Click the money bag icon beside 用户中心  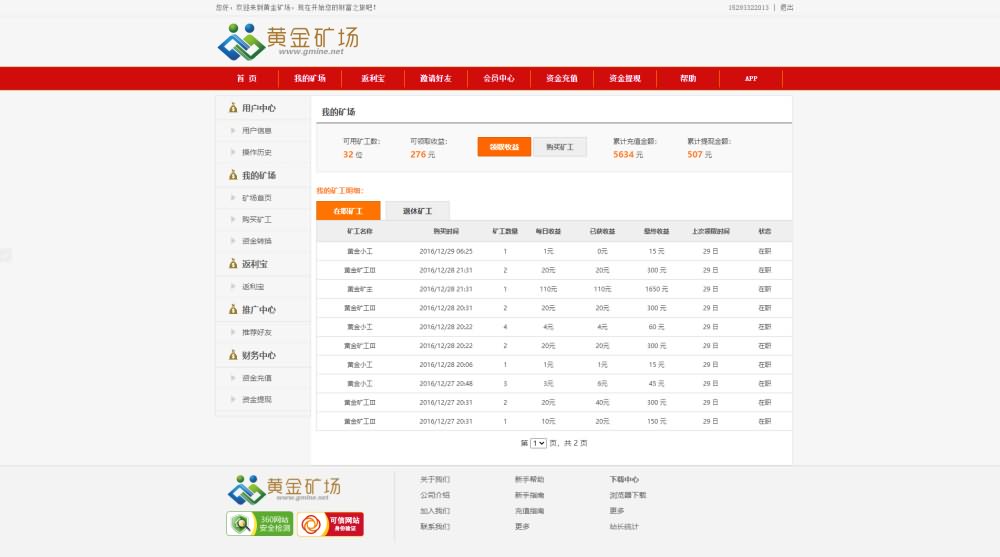pyautogui.click(x=233, y=108)
